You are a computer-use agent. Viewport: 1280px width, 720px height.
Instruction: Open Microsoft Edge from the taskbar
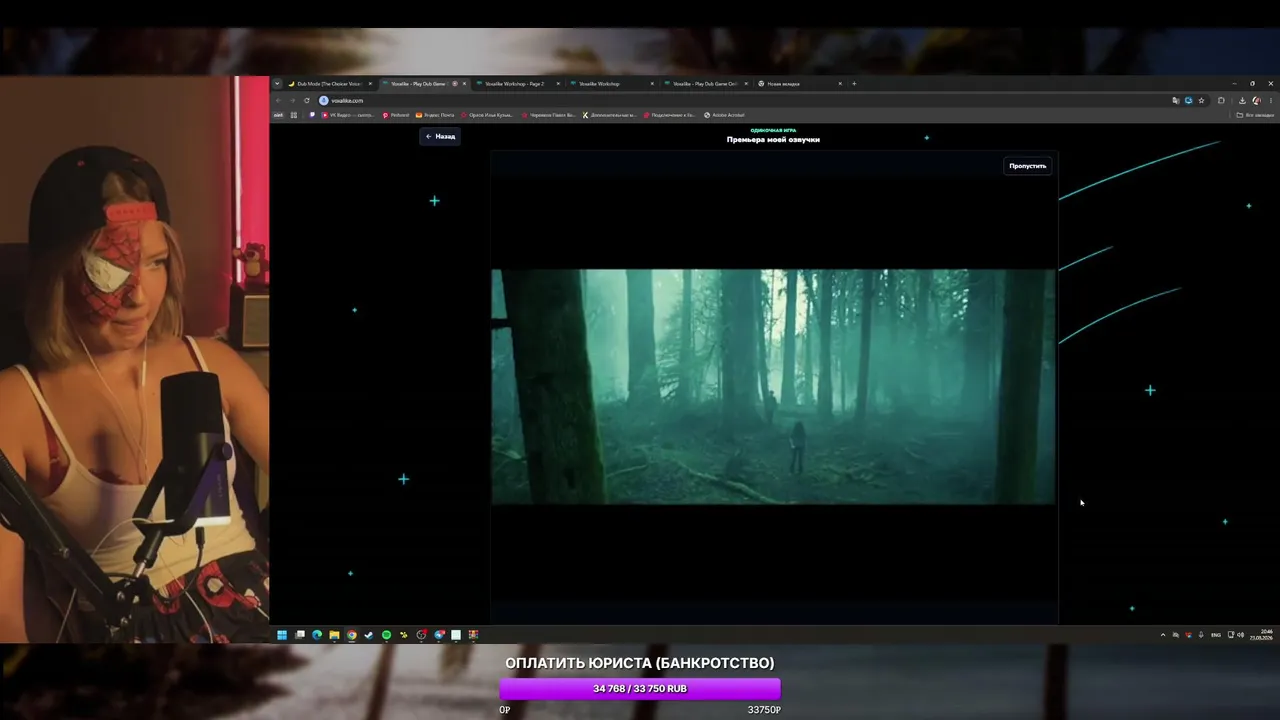[317, 635]
